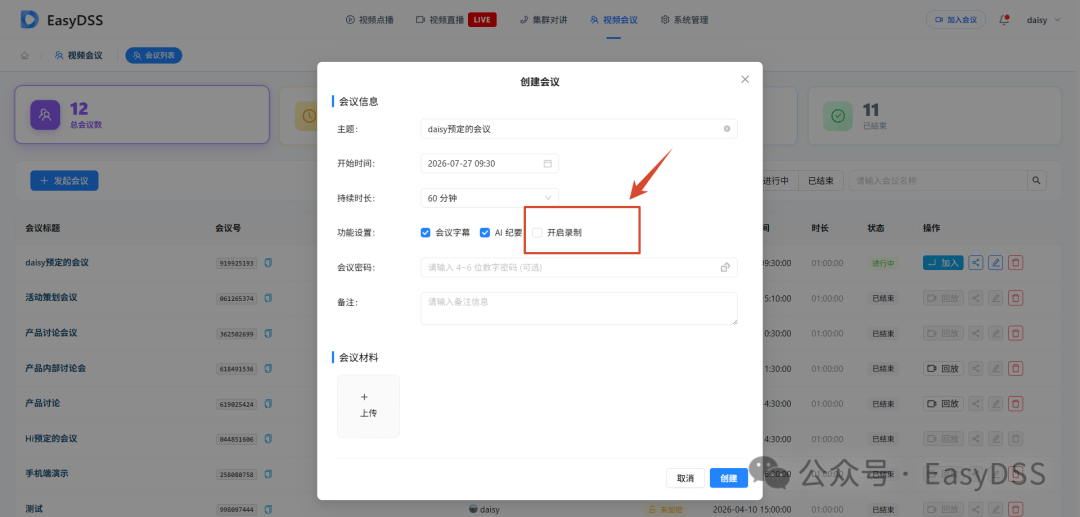Open the 系统管理 menu
The width and height of the screenshot is (1080, 517).
point(684,20)
